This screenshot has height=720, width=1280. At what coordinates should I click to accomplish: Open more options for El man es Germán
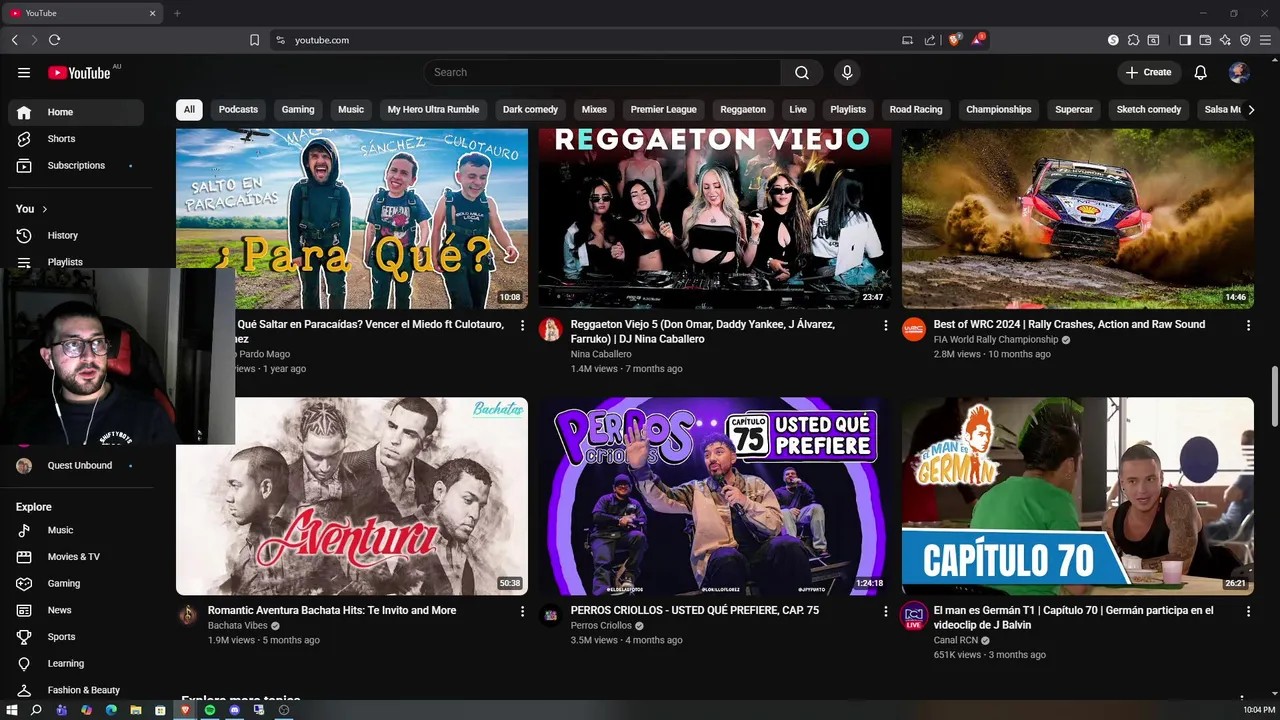click(1248, 611)
